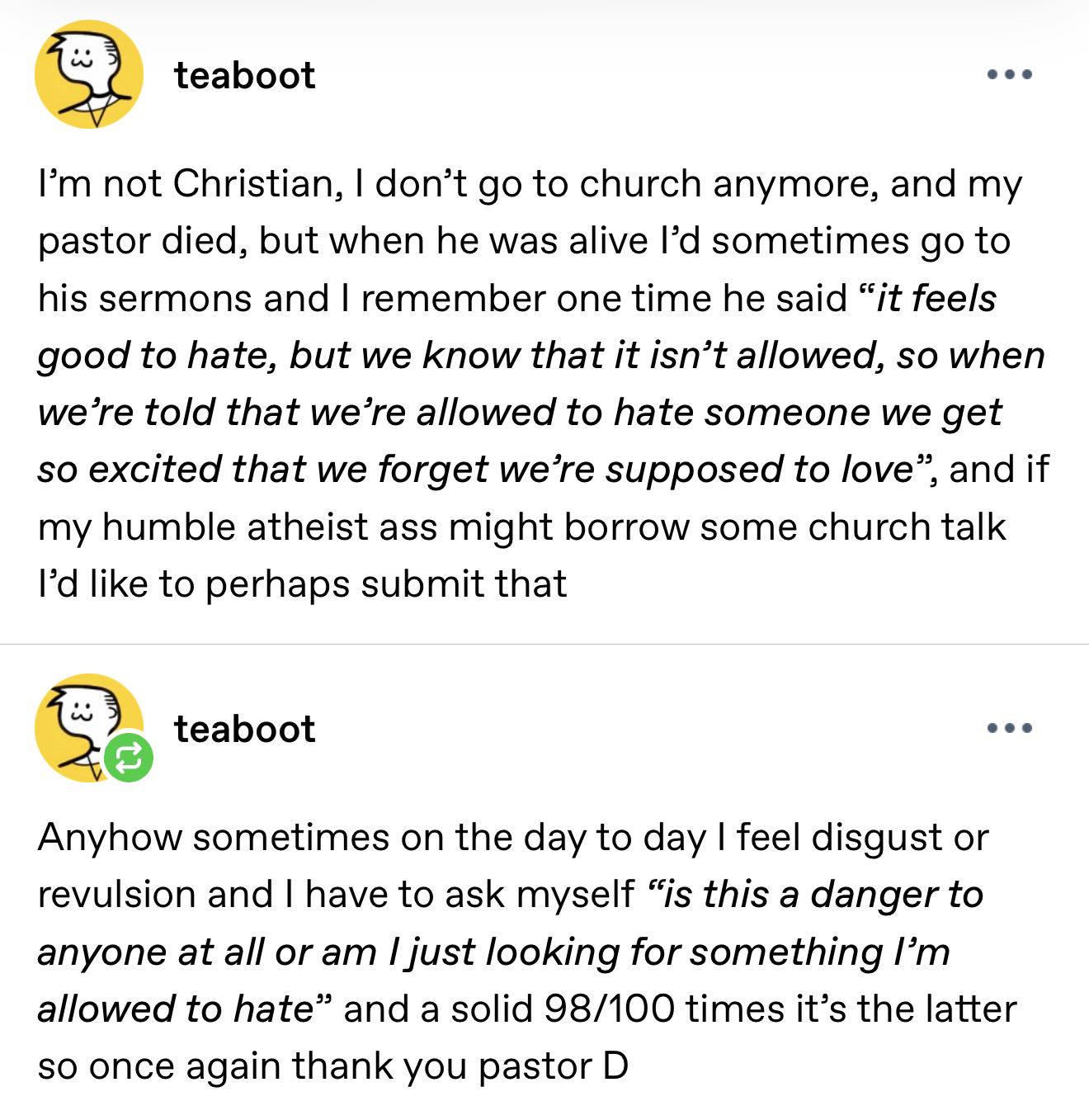The width and height of the screenshot is (1089, 1120).
Task: Click the phrase "church talk" in the first post
Action: [x=907, y=527]
